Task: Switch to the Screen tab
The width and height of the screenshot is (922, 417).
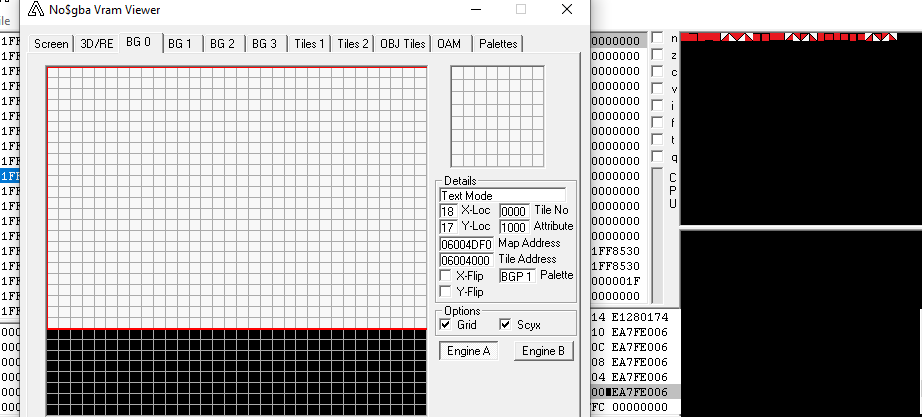Action: (x=51, y=44)
